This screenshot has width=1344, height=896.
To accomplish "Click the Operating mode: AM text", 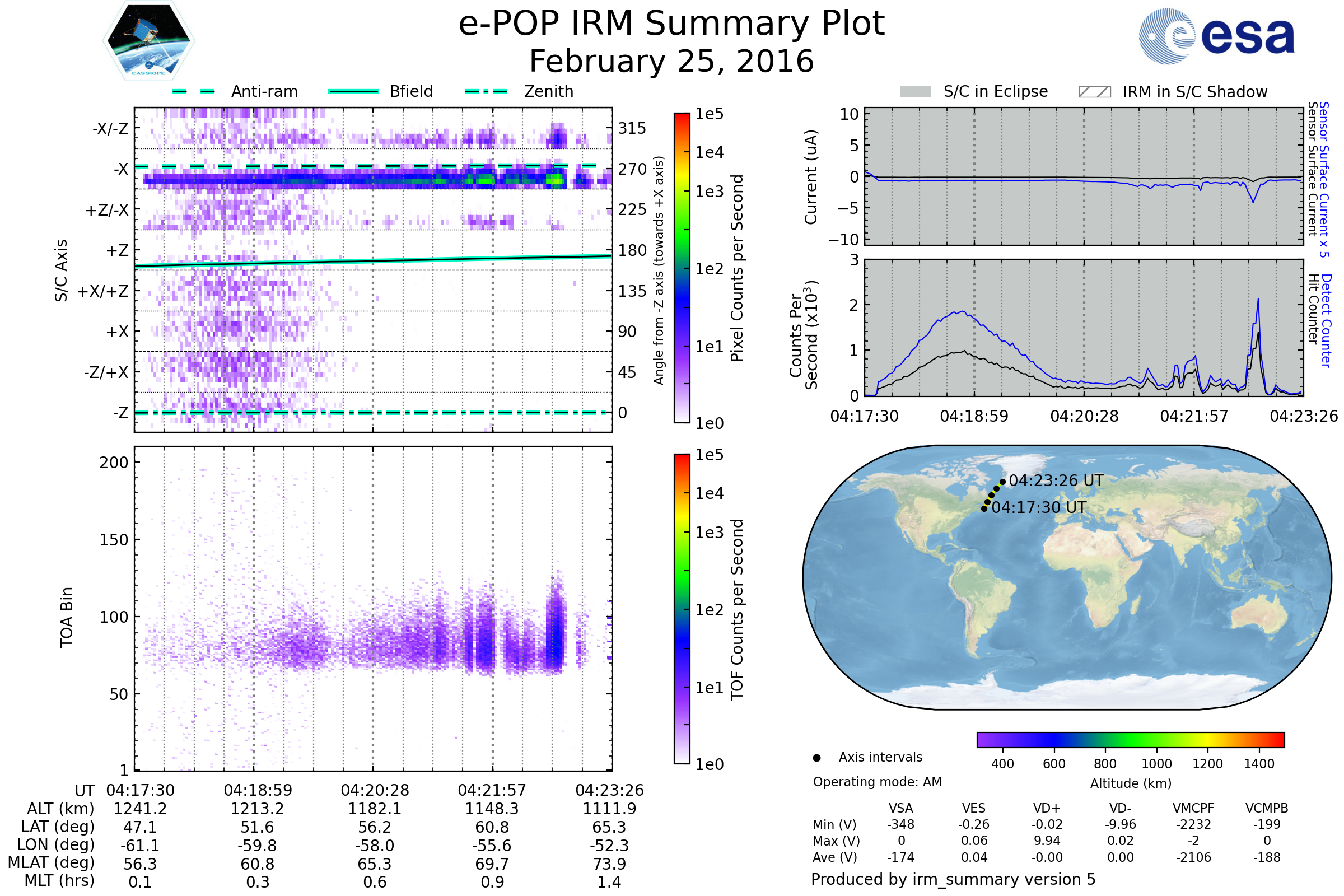I will point(877,782).
